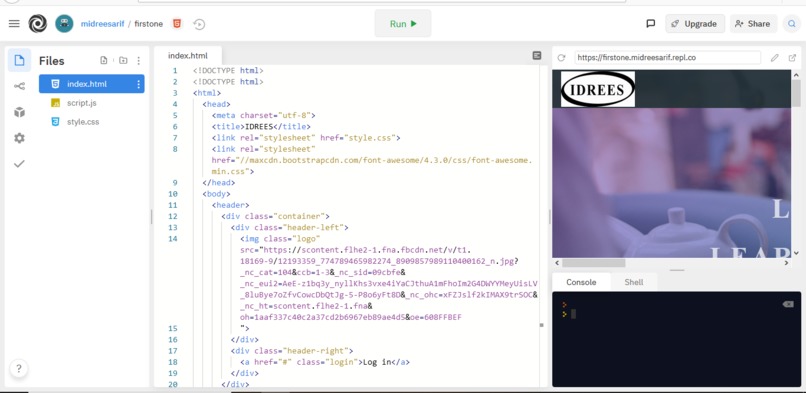The width and height of the screenshot is (806, 393).
Task: Click the header-right div code line
Action: tap(292, 351)
